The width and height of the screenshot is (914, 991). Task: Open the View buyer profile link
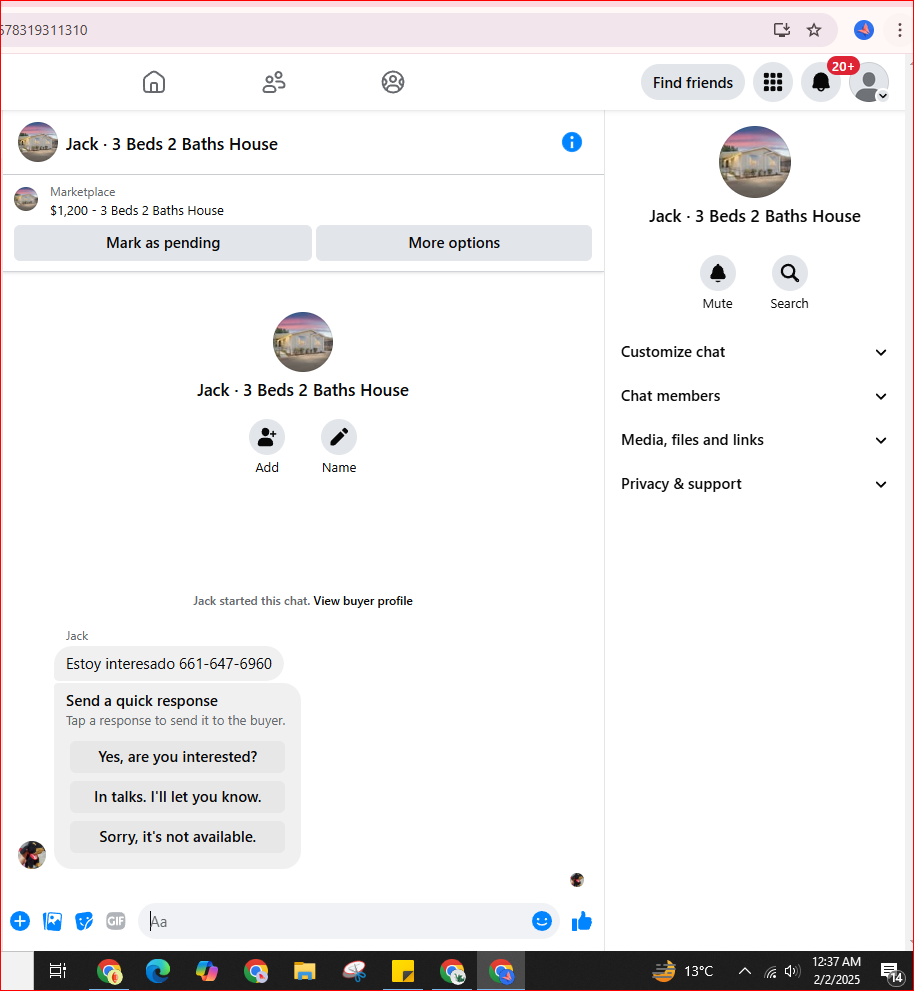point(363,601)
